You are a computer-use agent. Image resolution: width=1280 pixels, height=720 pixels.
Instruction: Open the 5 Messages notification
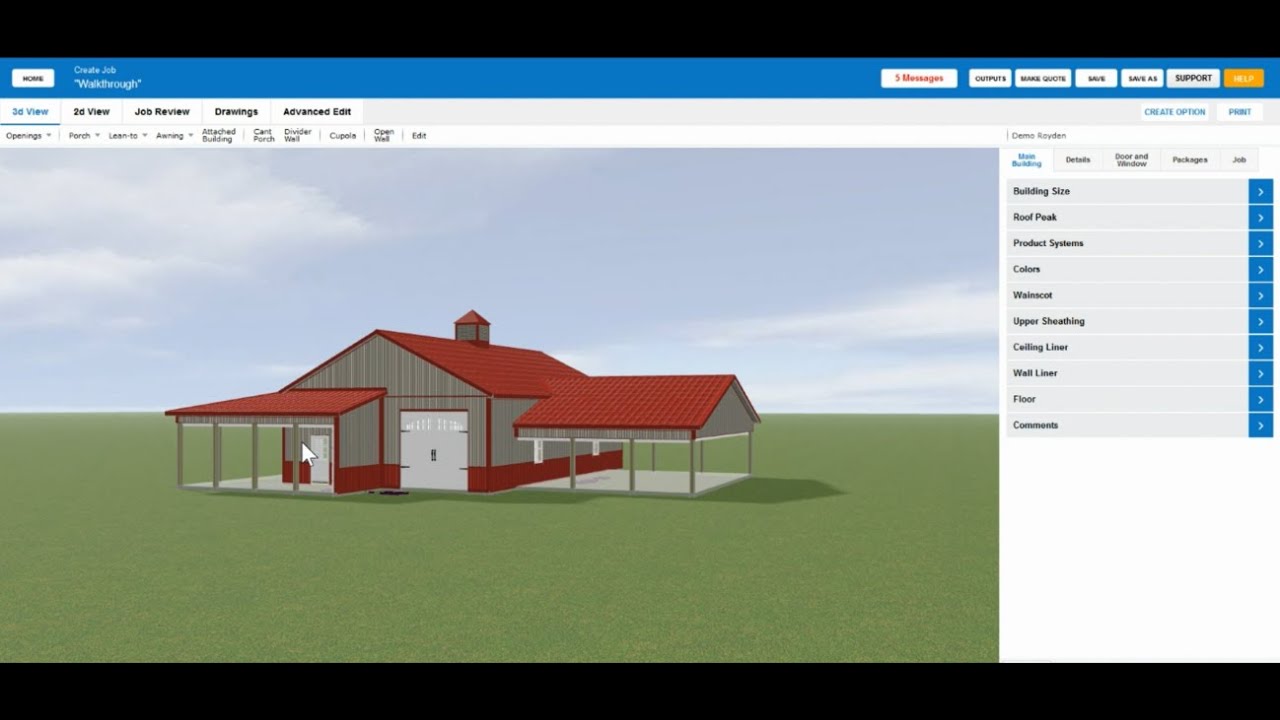click(919, 78)
